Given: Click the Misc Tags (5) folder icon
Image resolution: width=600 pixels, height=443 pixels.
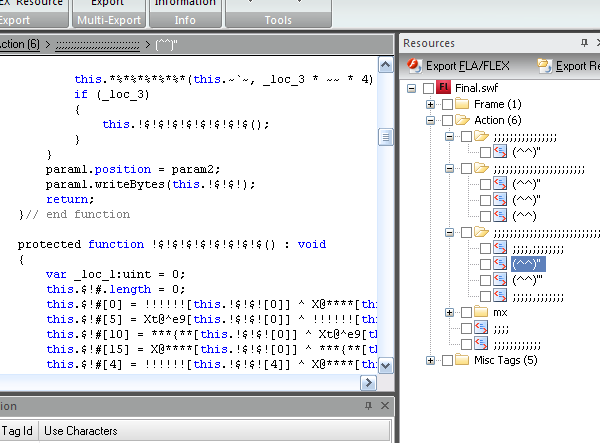Looking at the screenshot, I should point(462,360).
